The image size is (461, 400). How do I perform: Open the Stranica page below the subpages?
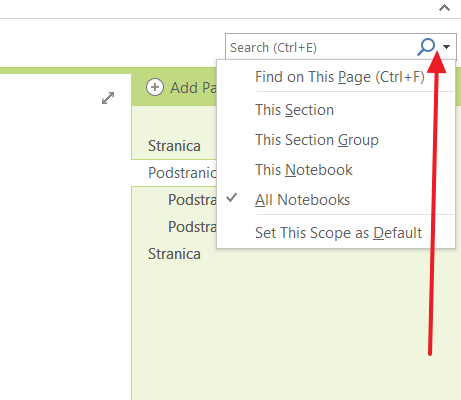(174, 254)
